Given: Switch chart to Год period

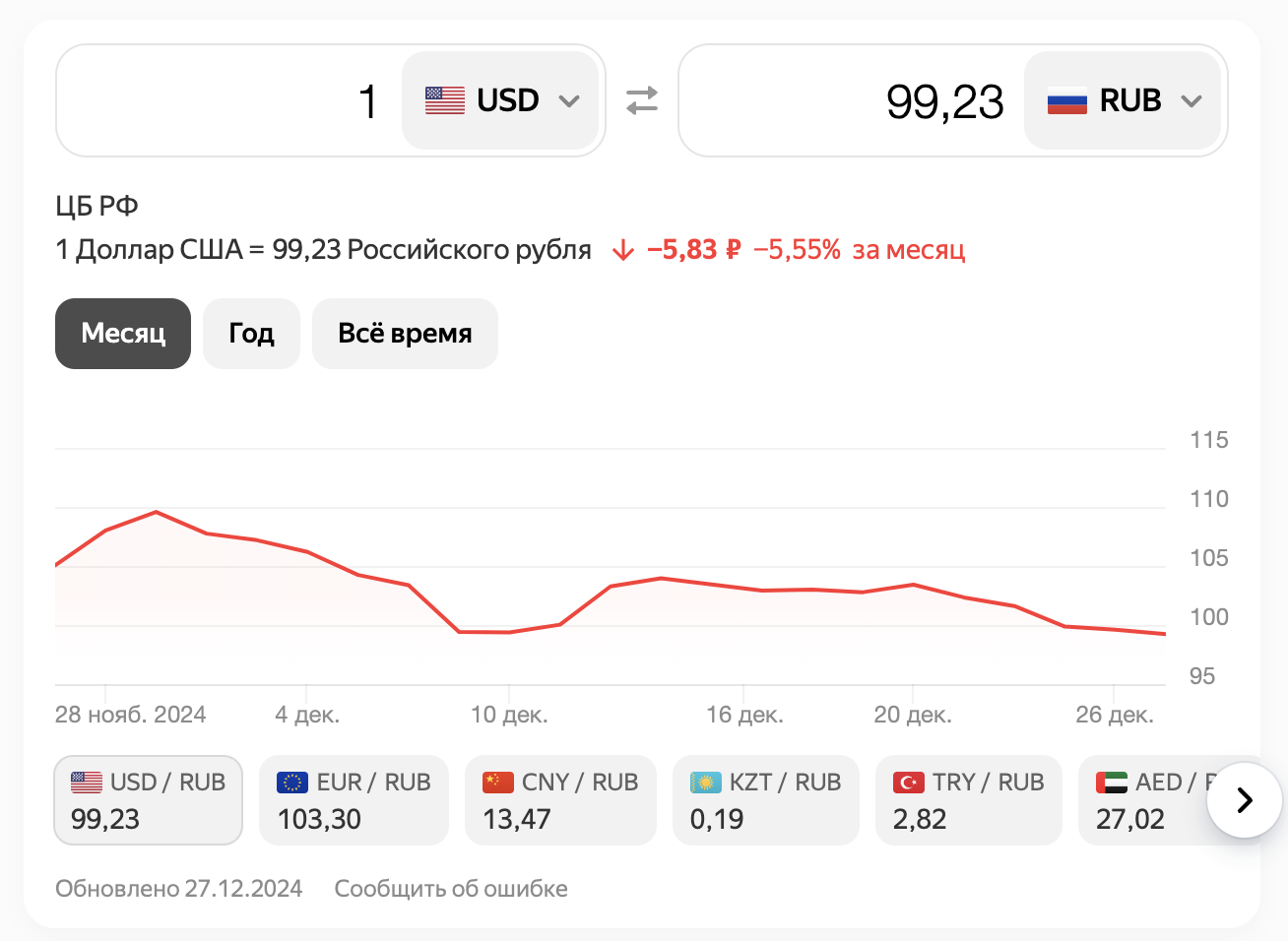Looking at the screenshot, I should (x=251, y=334).
